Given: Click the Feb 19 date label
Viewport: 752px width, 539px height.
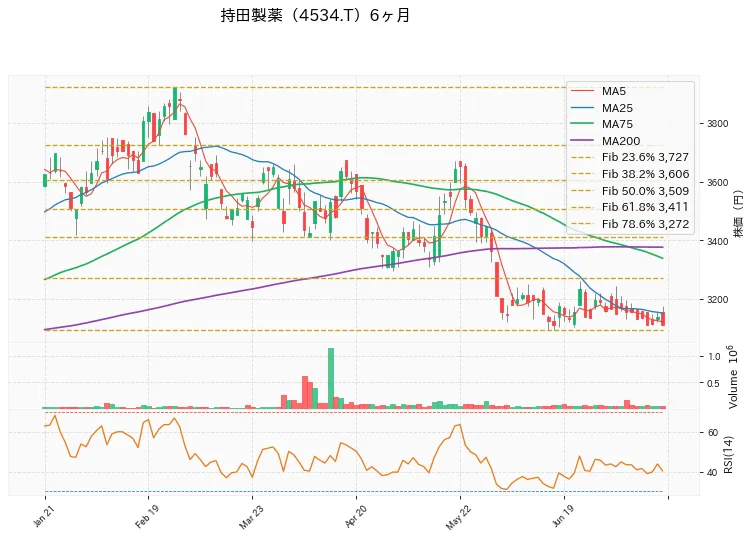Looking at the screenshot, I should point(147,517).
